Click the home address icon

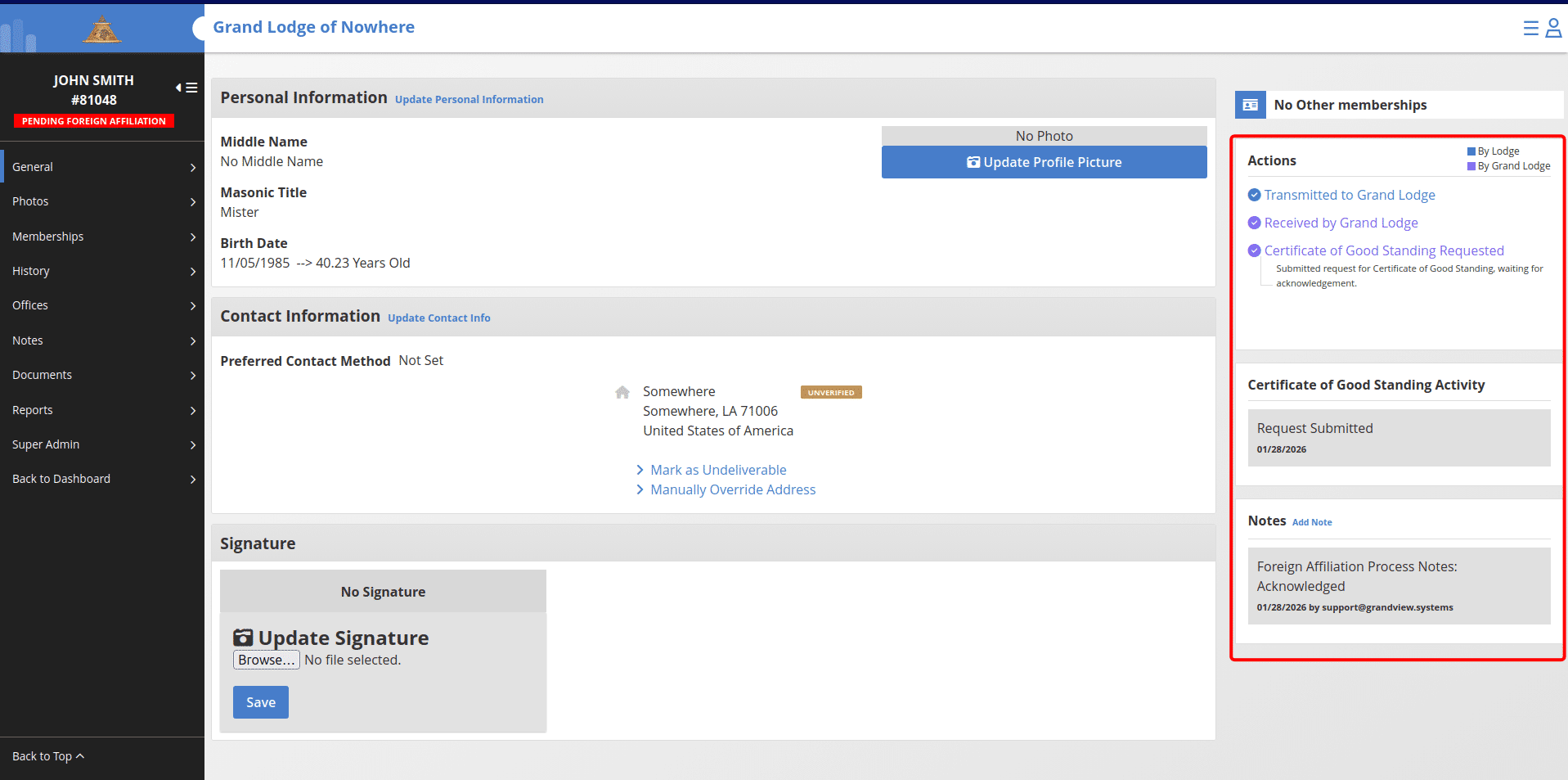(622, 392)
